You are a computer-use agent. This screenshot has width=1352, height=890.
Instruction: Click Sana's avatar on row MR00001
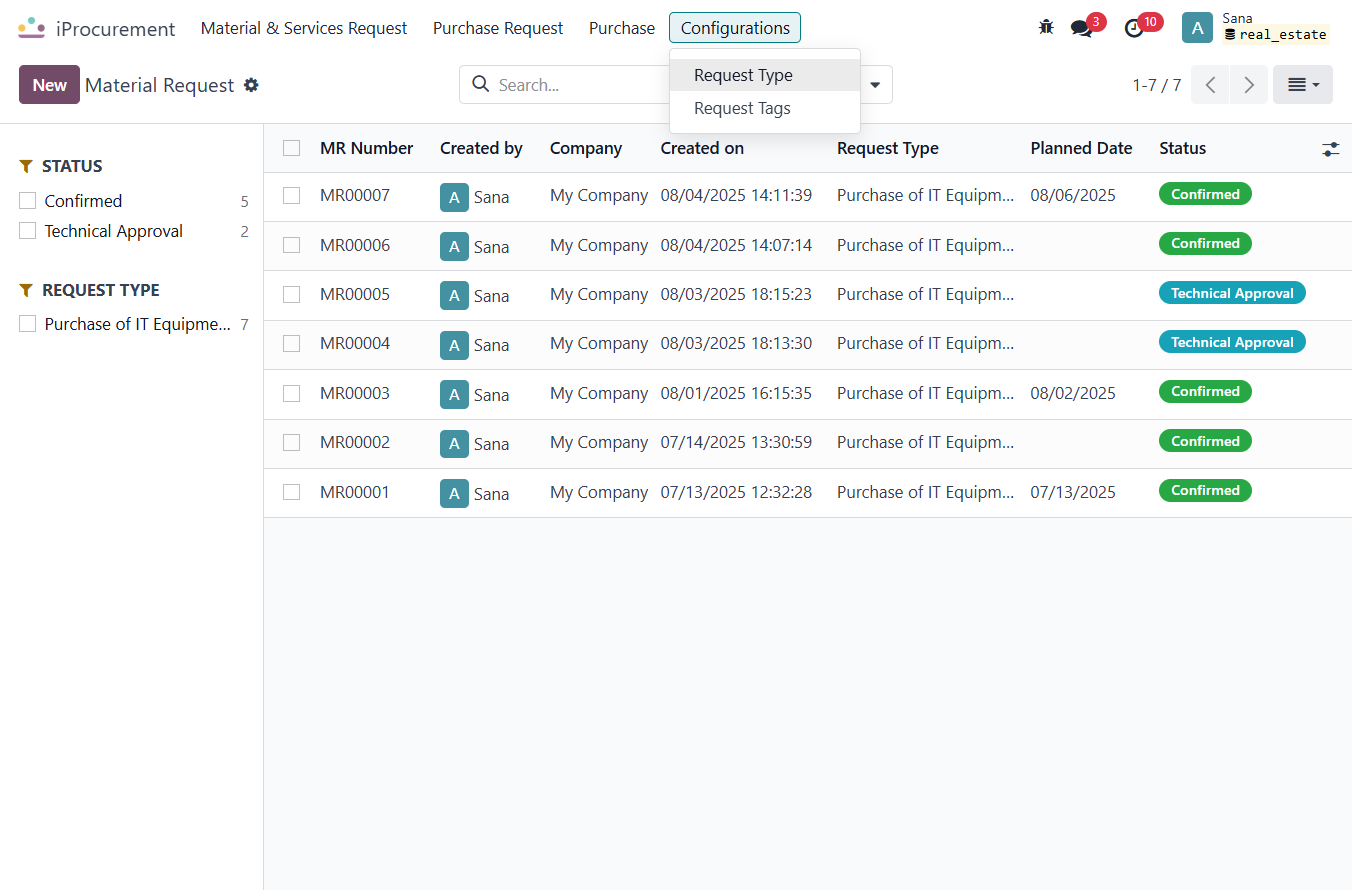(x=454, y=493)
